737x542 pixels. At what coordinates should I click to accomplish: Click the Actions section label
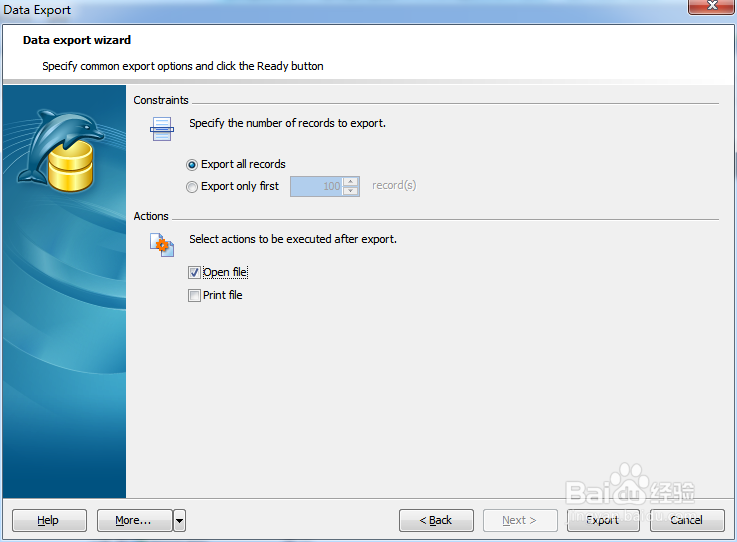(x=151, y=216)
